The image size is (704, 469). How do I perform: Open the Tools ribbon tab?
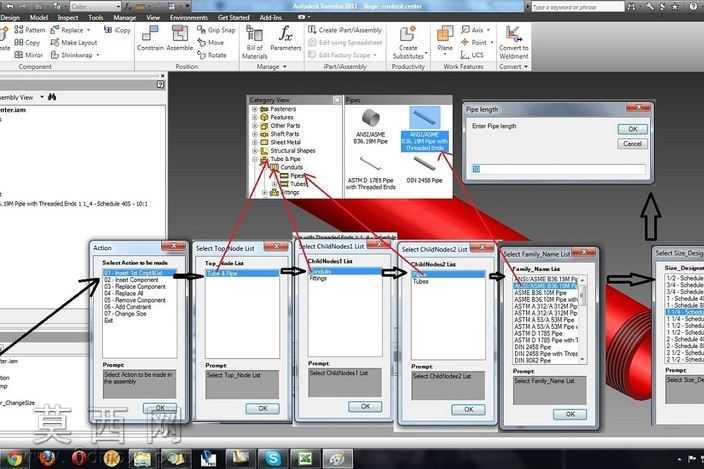tap(96, 18)
